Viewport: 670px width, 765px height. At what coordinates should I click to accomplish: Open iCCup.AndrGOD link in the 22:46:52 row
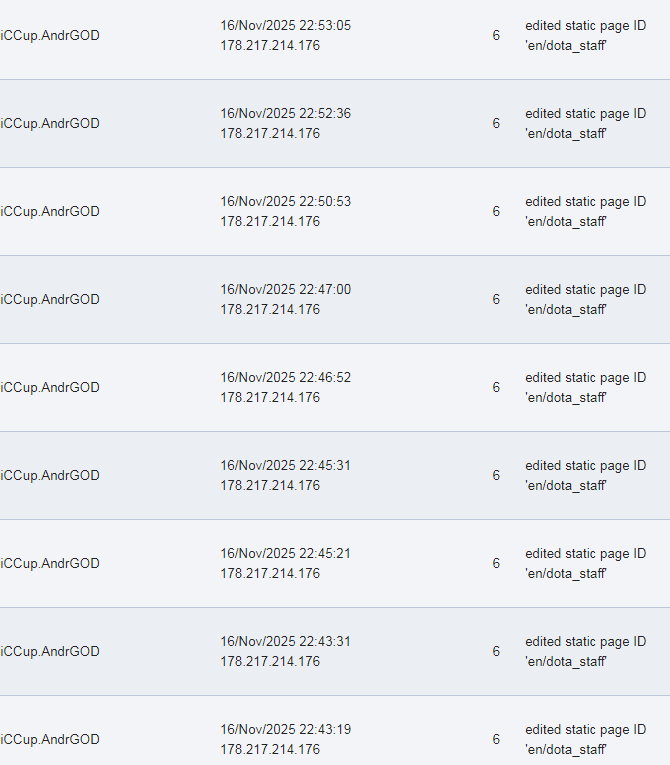click(x=50, y=388)
